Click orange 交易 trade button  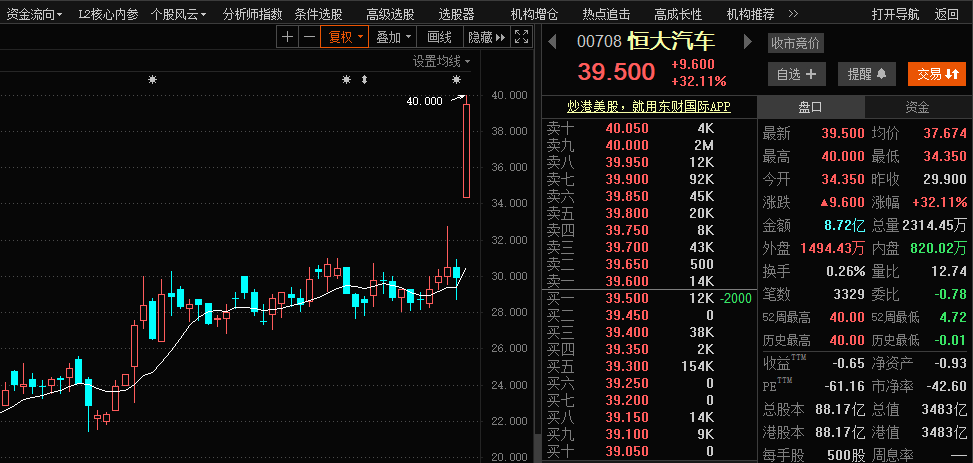point(937,74)
